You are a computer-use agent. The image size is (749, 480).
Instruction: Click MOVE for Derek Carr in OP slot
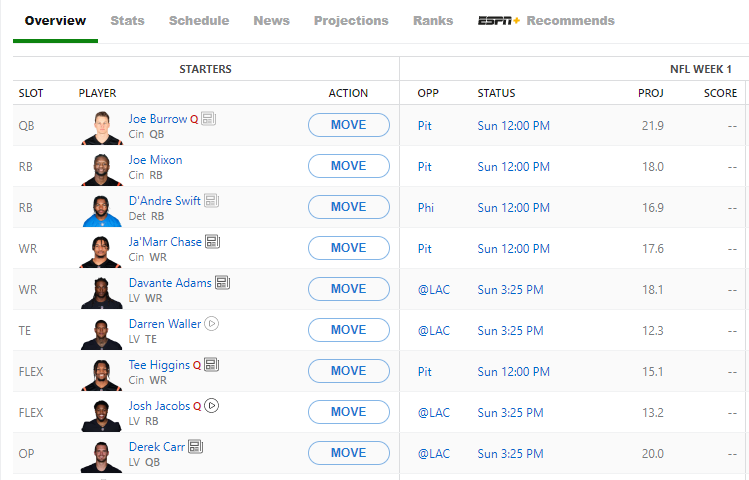[348, 453]
